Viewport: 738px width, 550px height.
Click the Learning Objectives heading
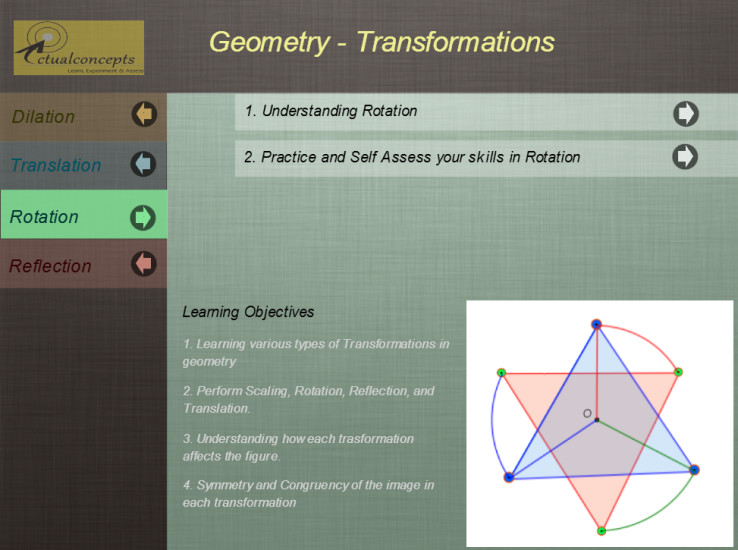[x=248, y=312]
